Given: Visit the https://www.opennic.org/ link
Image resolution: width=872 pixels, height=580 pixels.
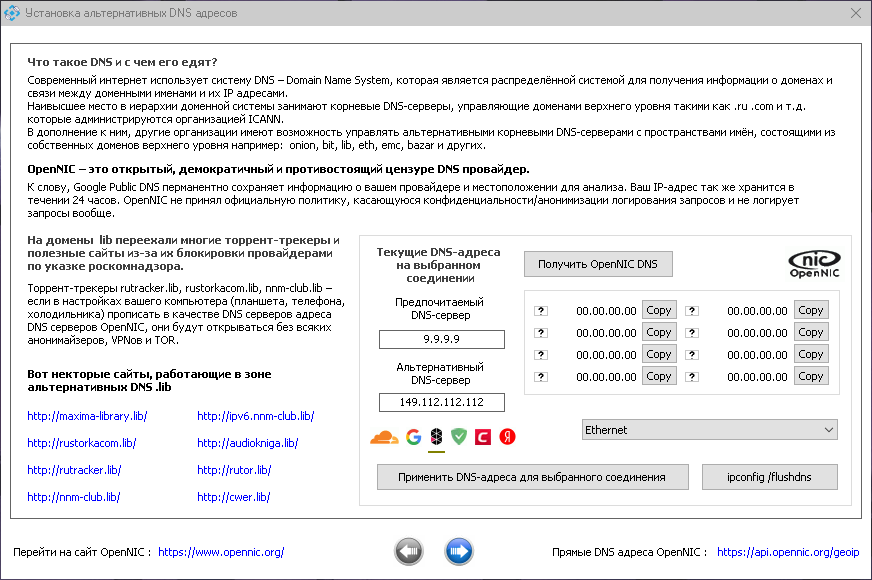Looking at the screenshot, I should [x=221, y=552].
